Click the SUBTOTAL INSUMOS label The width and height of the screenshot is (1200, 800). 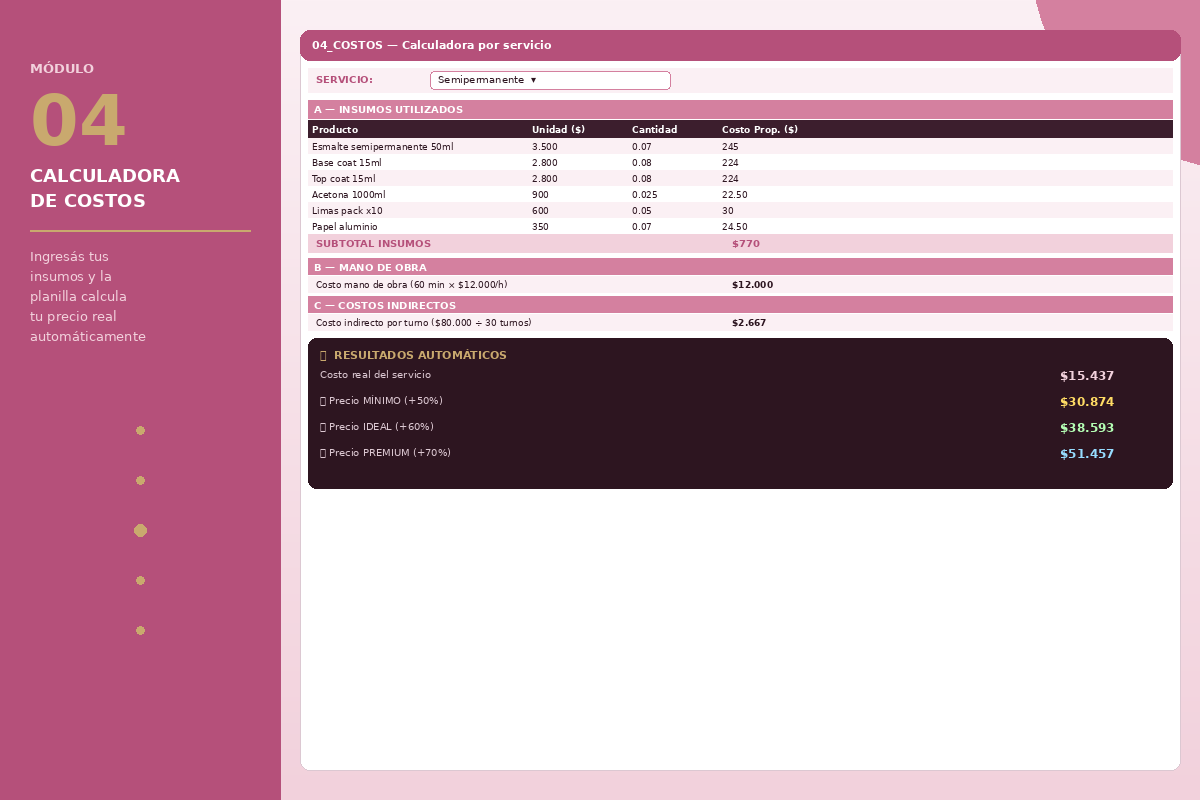[373, 244]
